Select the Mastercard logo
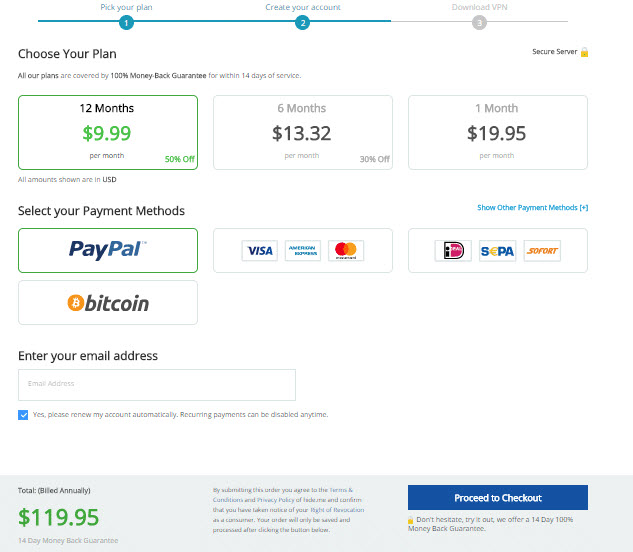 [346, 251]
